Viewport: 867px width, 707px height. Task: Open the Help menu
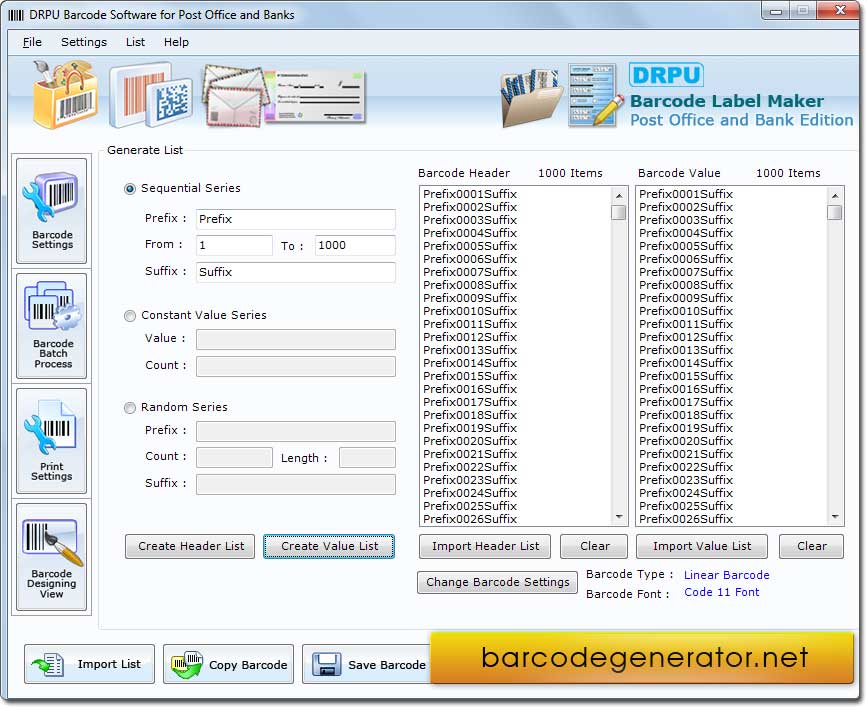coord(176,42)
